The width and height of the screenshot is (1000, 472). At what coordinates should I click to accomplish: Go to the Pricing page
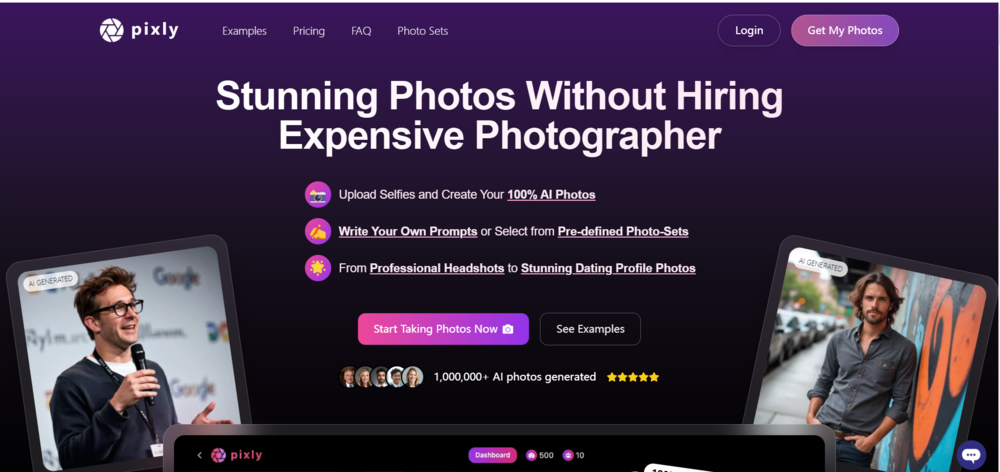click(309, 31)
